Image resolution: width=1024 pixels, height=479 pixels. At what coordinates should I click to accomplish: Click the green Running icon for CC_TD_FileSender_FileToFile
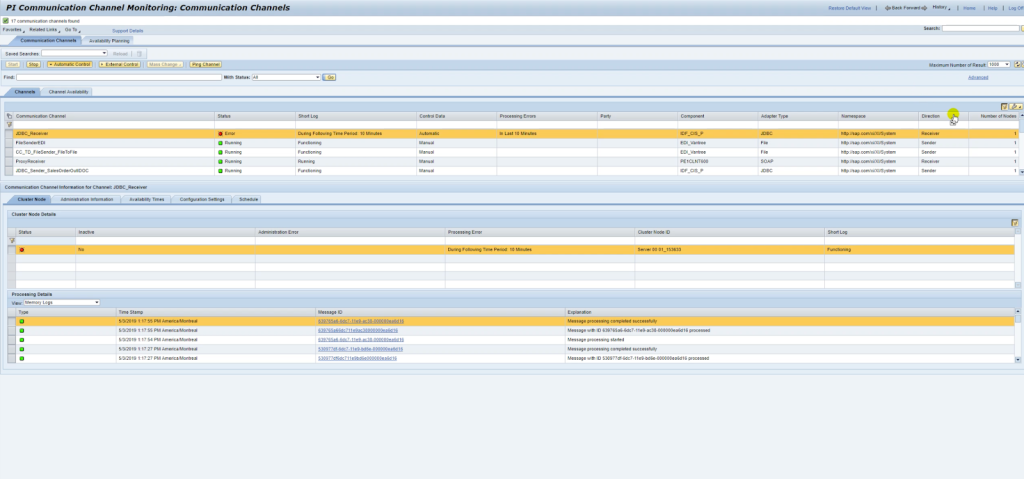tap(220, 152)
